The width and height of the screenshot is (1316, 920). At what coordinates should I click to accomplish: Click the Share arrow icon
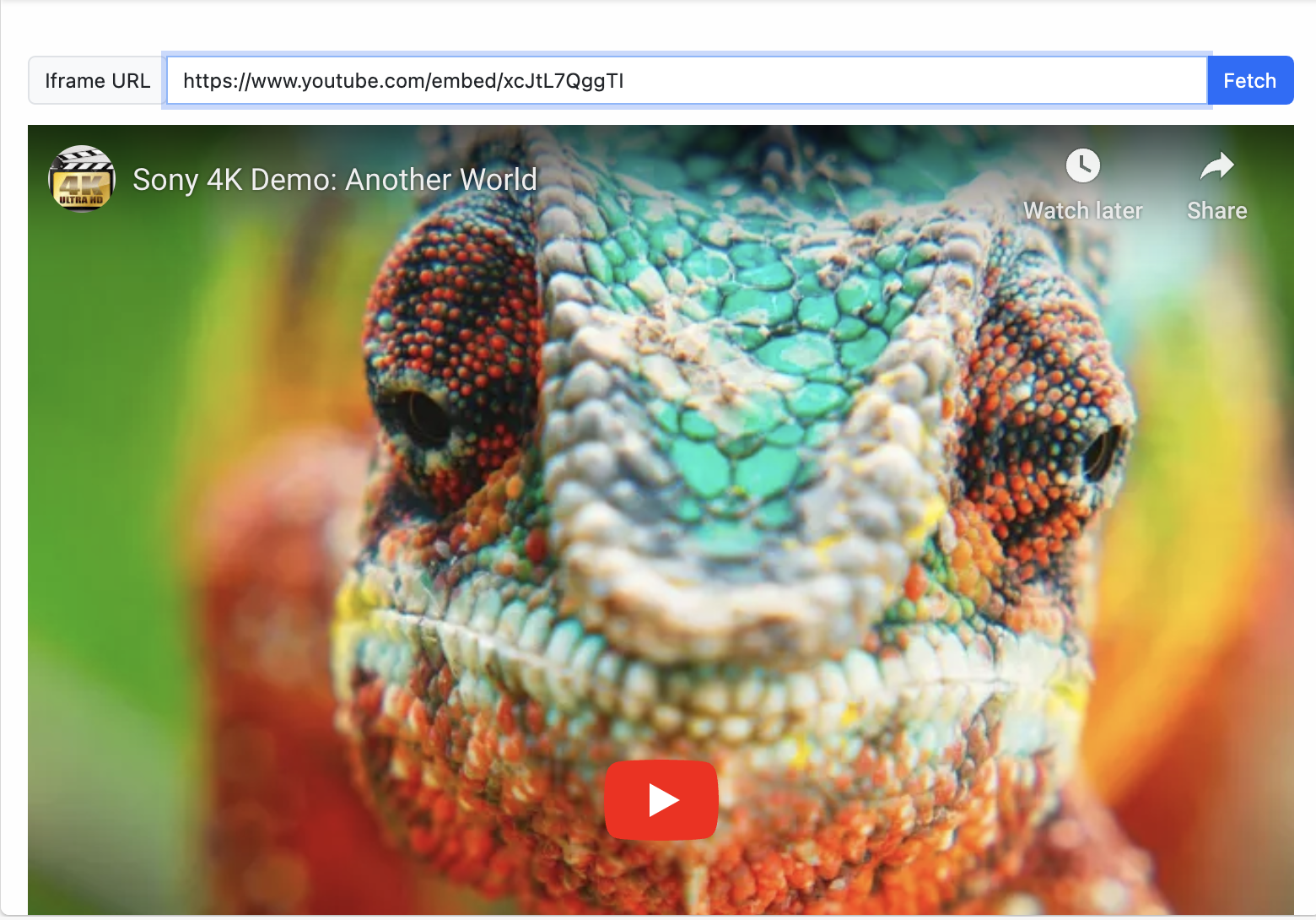pyautogui.click(x=1216, y=166)
